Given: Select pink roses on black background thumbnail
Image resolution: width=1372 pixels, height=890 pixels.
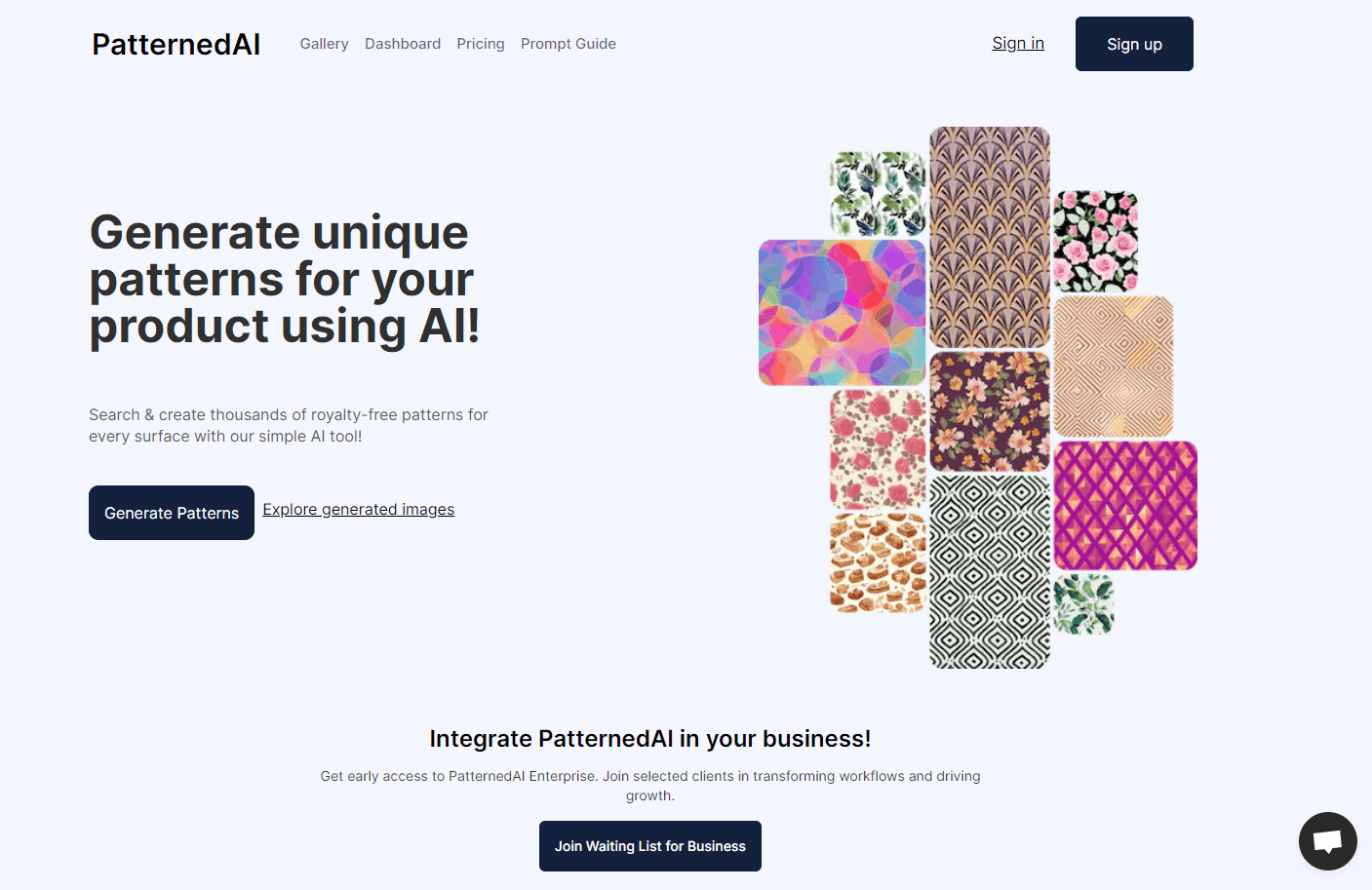Looking at the screenshot, I should (1096, 242).
